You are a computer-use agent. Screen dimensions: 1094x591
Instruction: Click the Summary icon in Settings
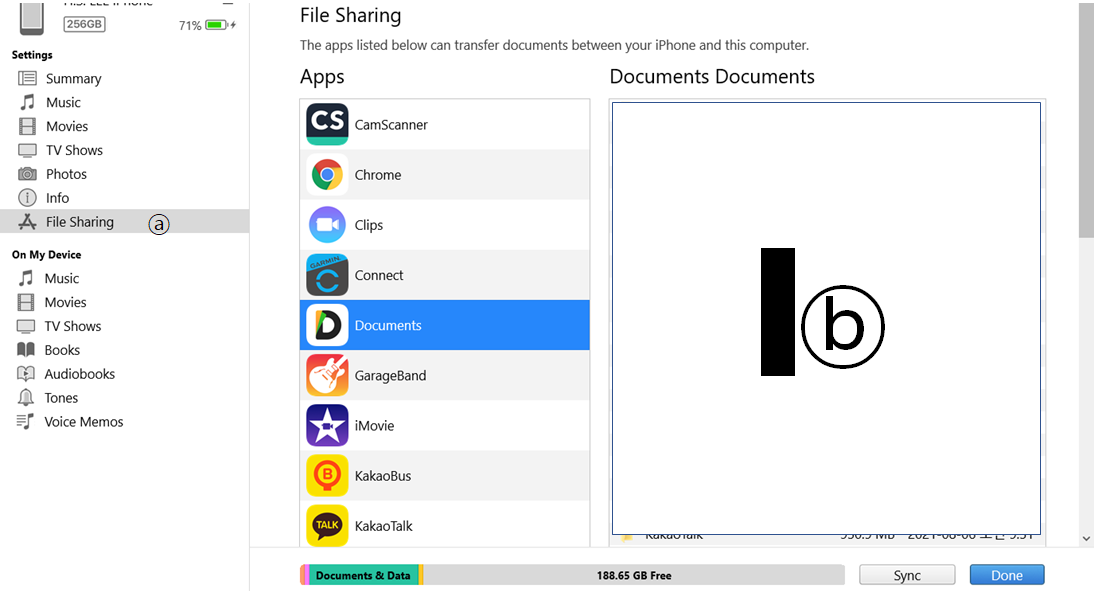tap(27, 78)
